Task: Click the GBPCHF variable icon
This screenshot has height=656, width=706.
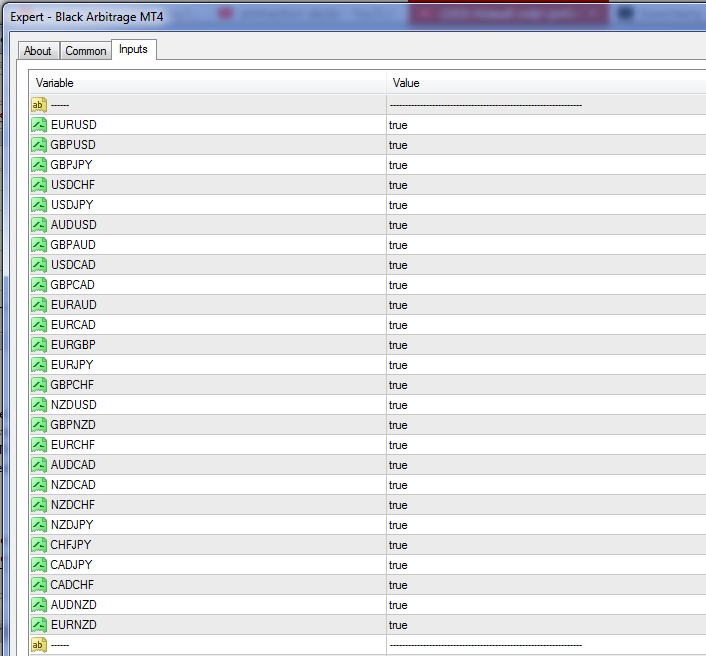Action: coord(39,385)
